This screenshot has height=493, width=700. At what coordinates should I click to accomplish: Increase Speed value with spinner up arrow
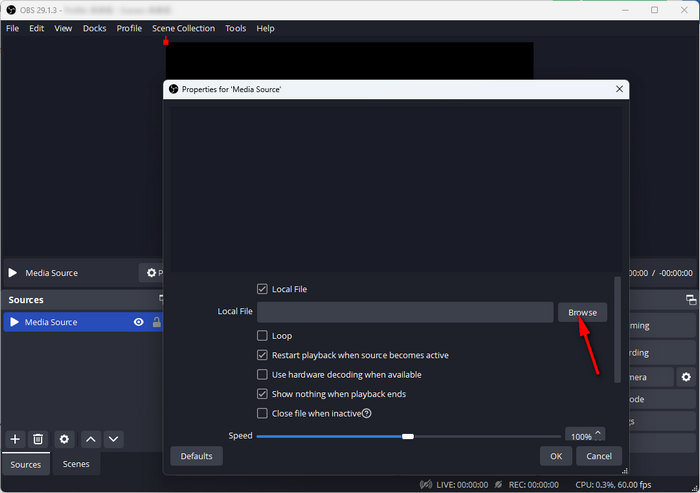[x=599, y=432]
